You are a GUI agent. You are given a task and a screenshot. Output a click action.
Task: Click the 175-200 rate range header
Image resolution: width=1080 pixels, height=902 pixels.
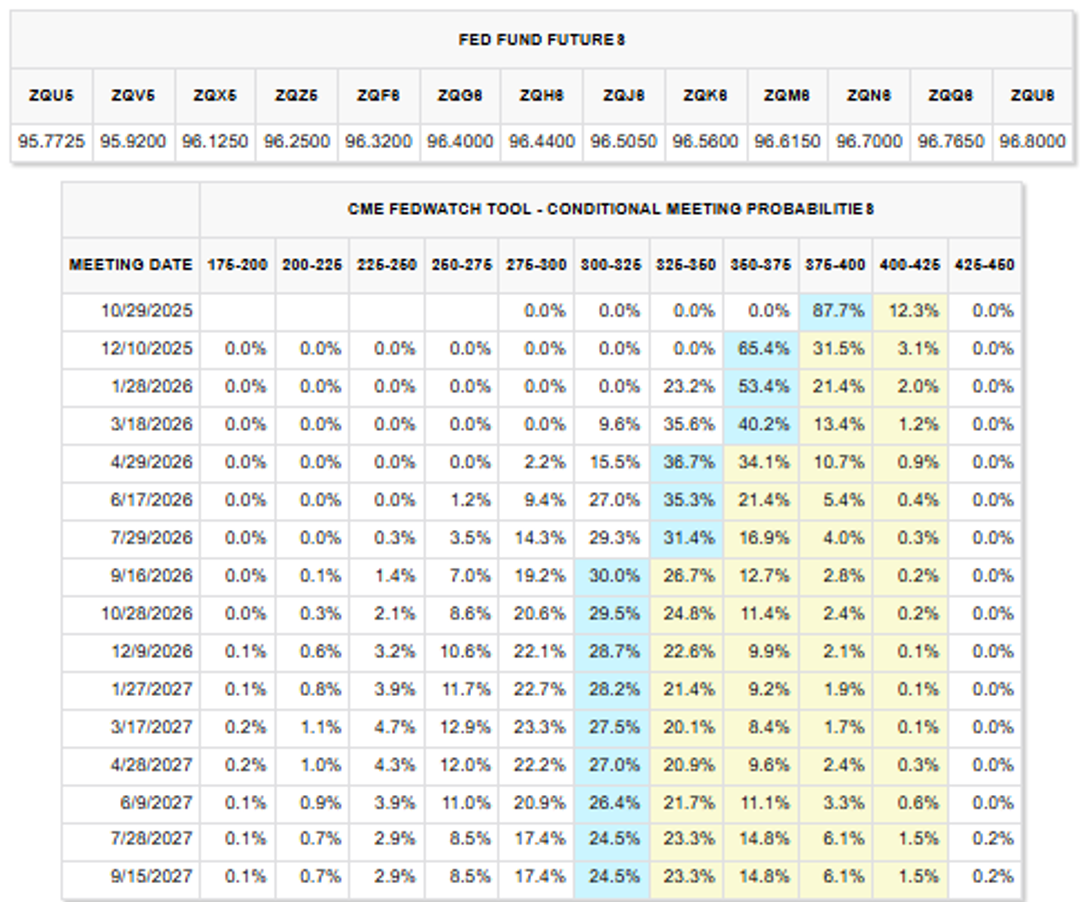[238, 265]
